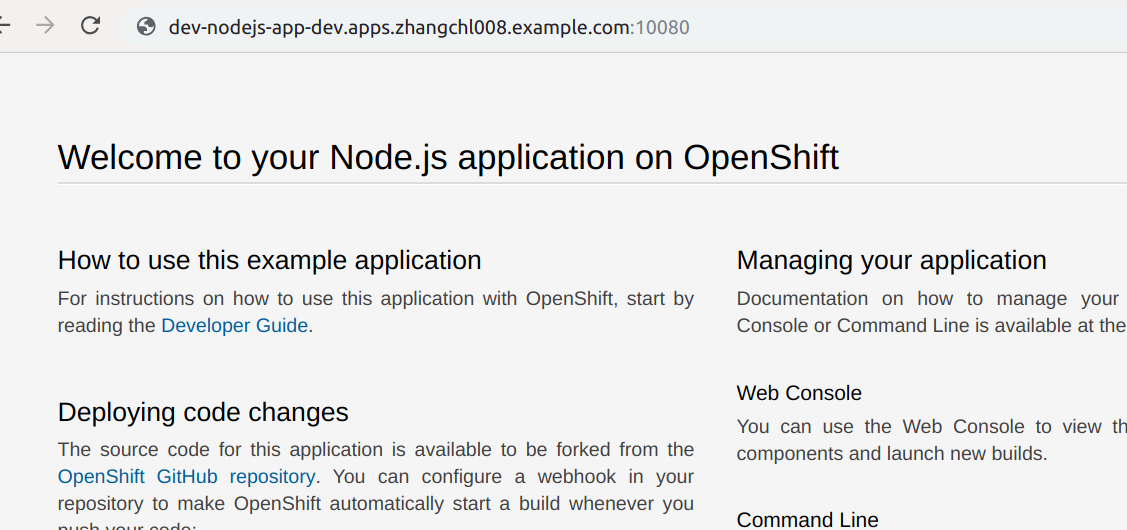Click the 'How to use this example application' heading
Screen dimensions: 1127x530
270,260
